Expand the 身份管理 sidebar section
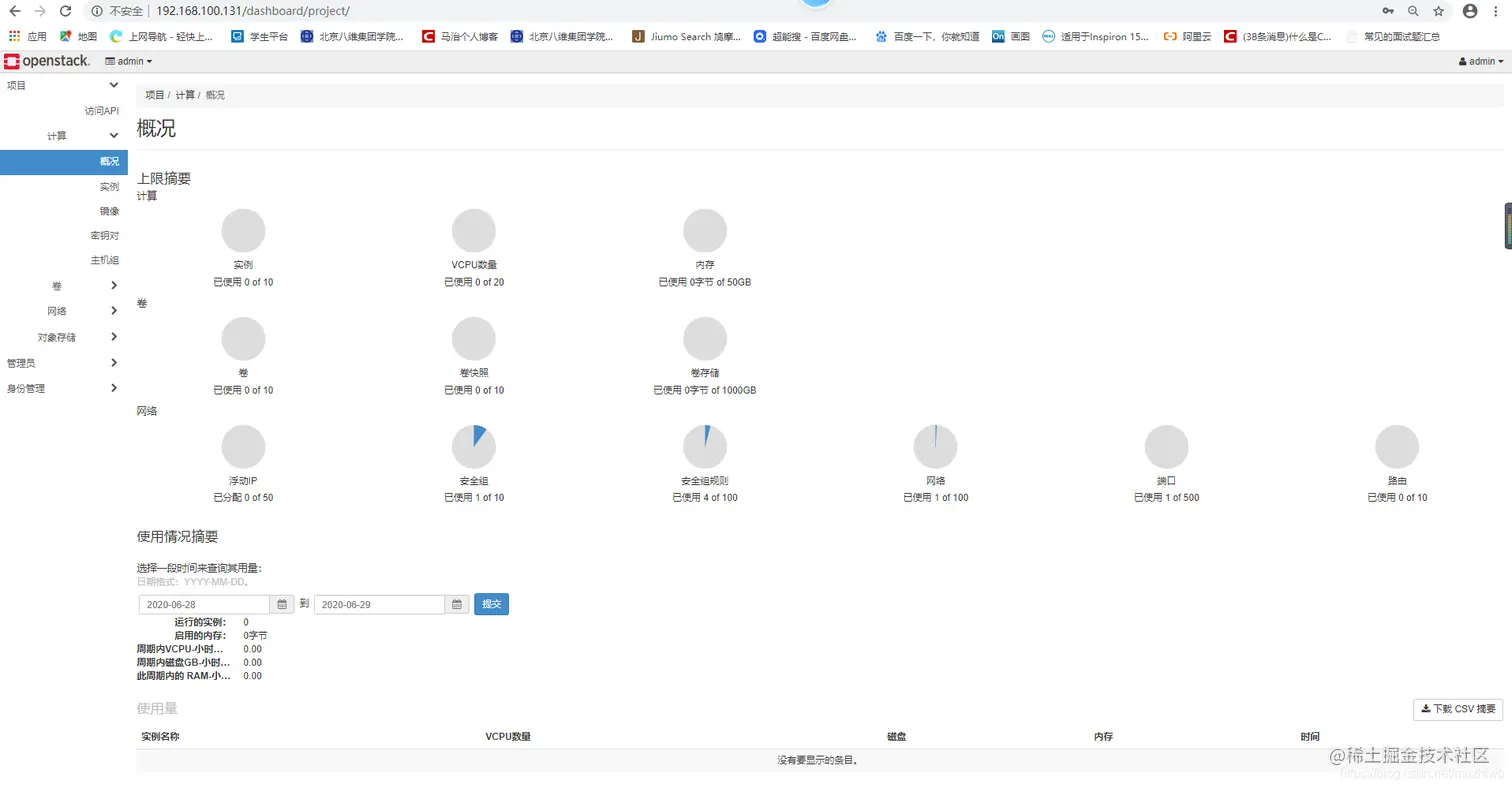This screenshot has height=788, width=1512. (x=63, y=388)
